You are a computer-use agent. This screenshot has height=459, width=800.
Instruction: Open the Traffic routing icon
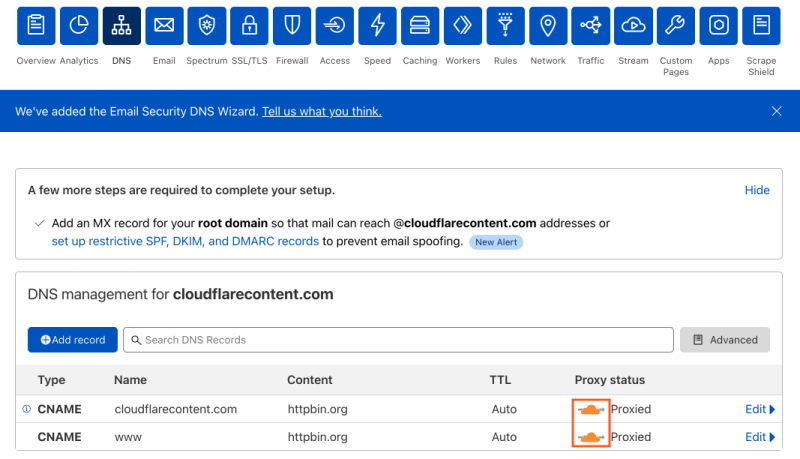point(591,26)
